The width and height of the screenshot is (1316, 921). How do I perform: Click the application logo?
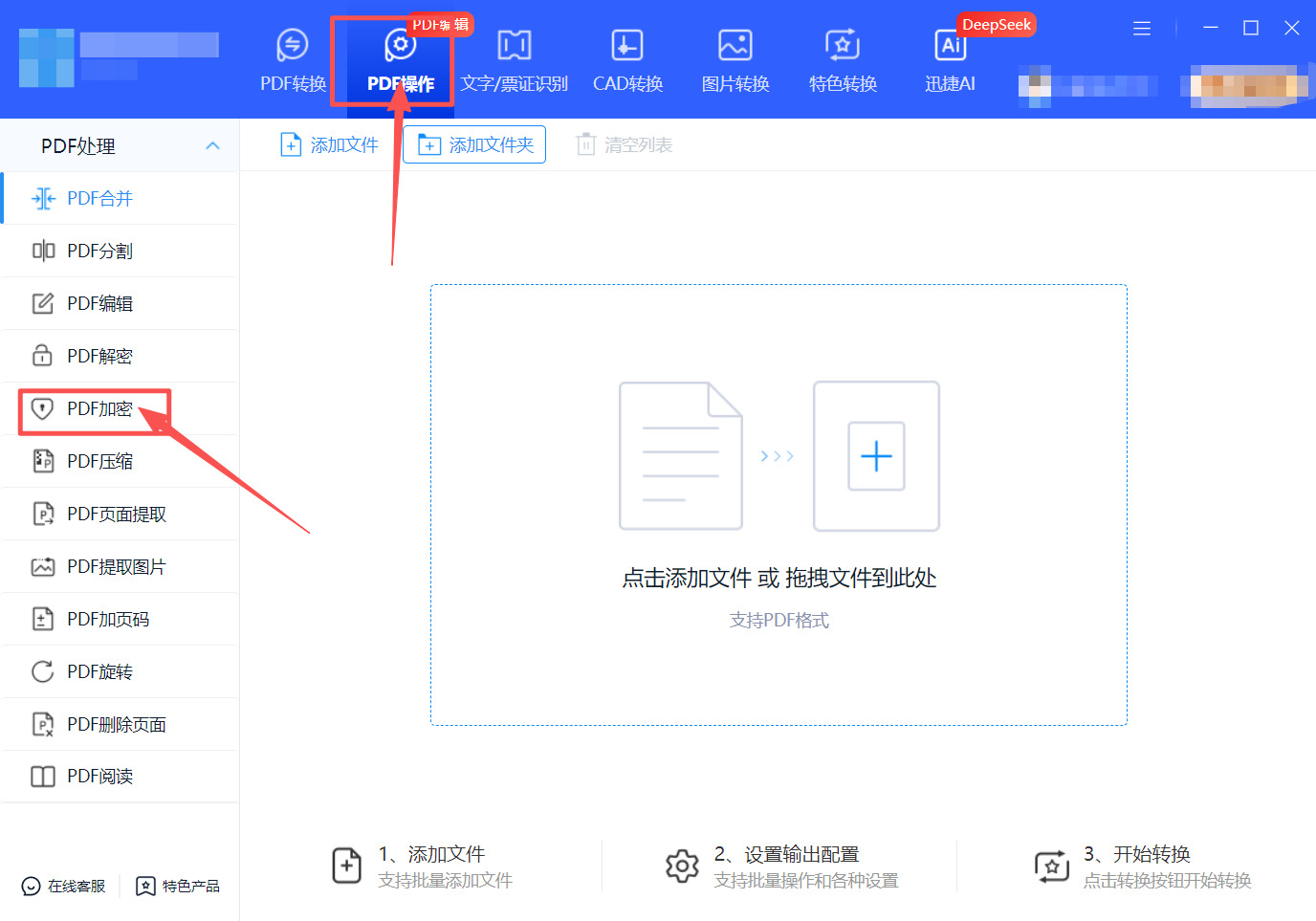coord(46,57)
